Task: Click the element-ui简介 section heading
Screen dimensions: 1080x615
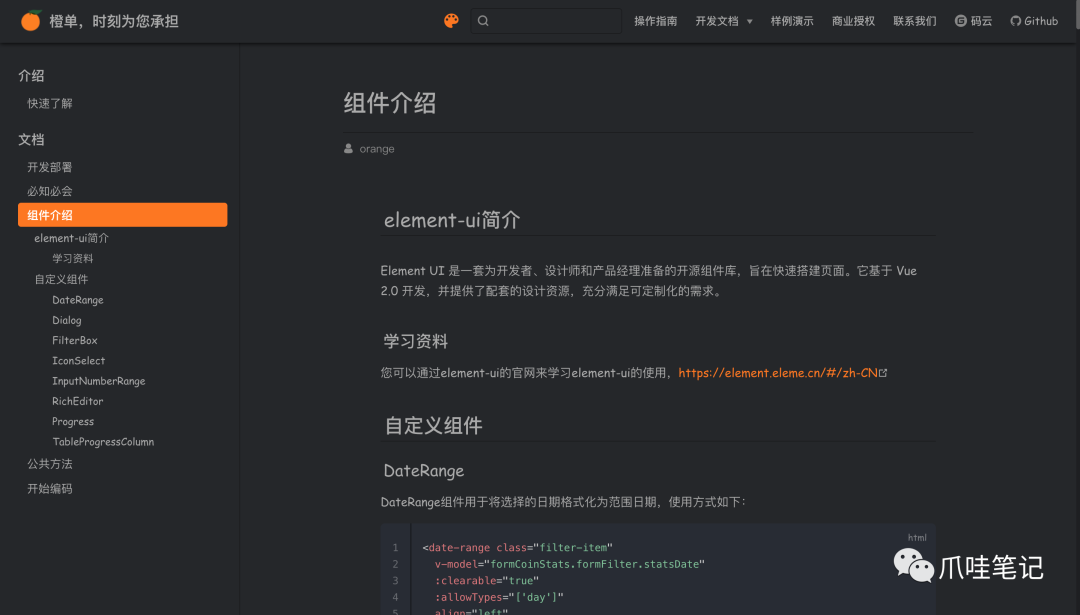Action: point(452,220)
